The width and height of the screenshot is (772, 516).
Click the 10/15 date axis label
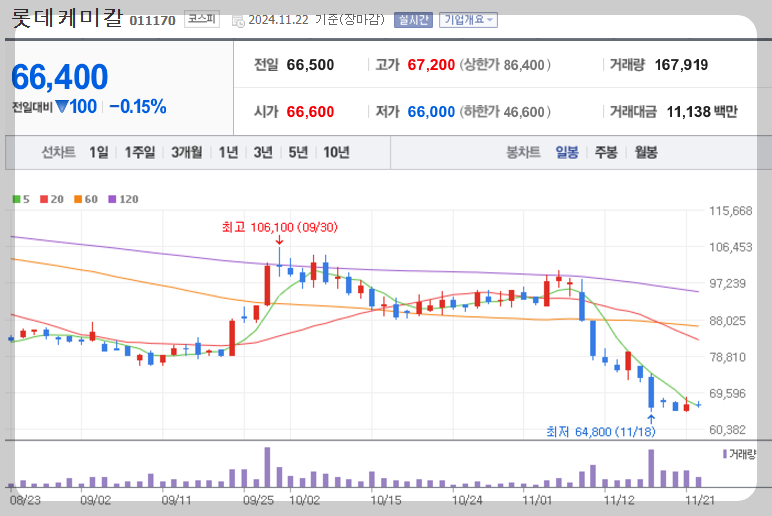pos(386,500)
